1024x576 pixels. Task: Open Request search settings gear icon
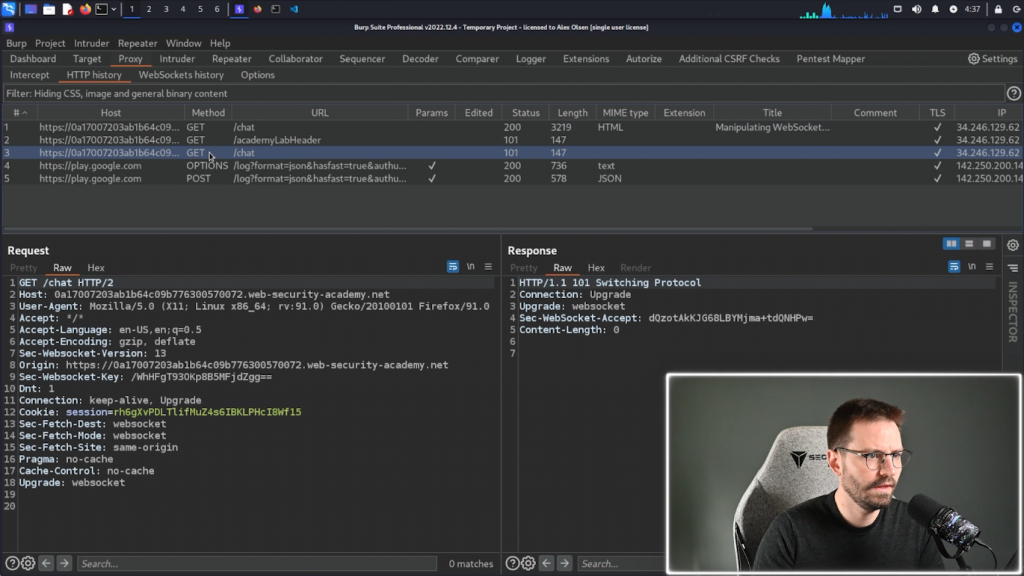pos(28,563)
